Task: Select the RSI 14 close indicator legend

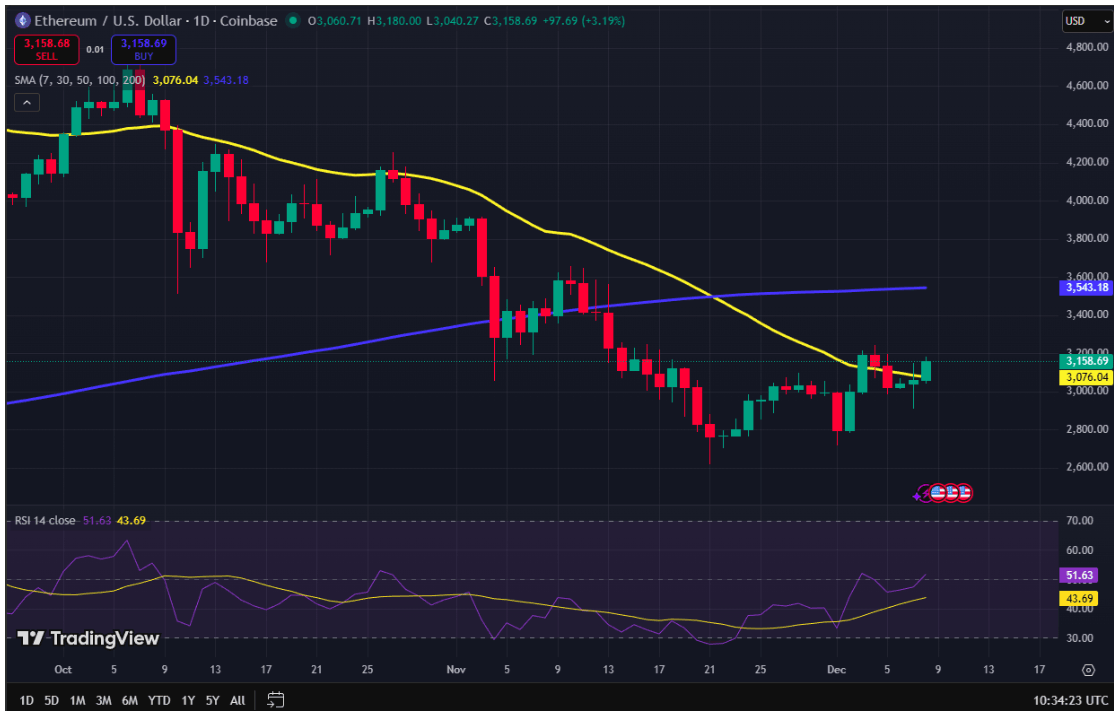Action: (x=45, y=520)
